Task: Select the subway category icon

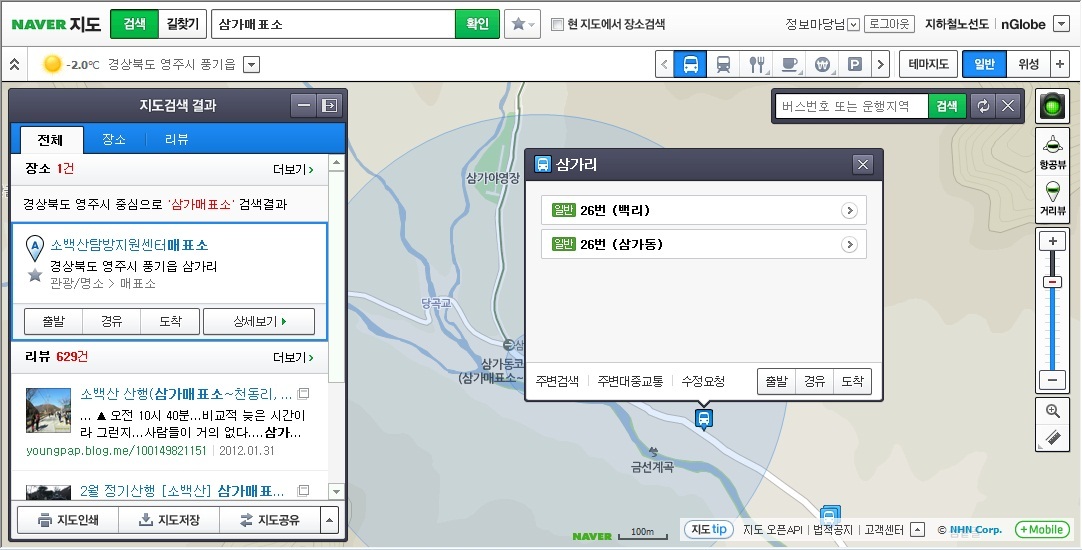Action: coord(723,65)
